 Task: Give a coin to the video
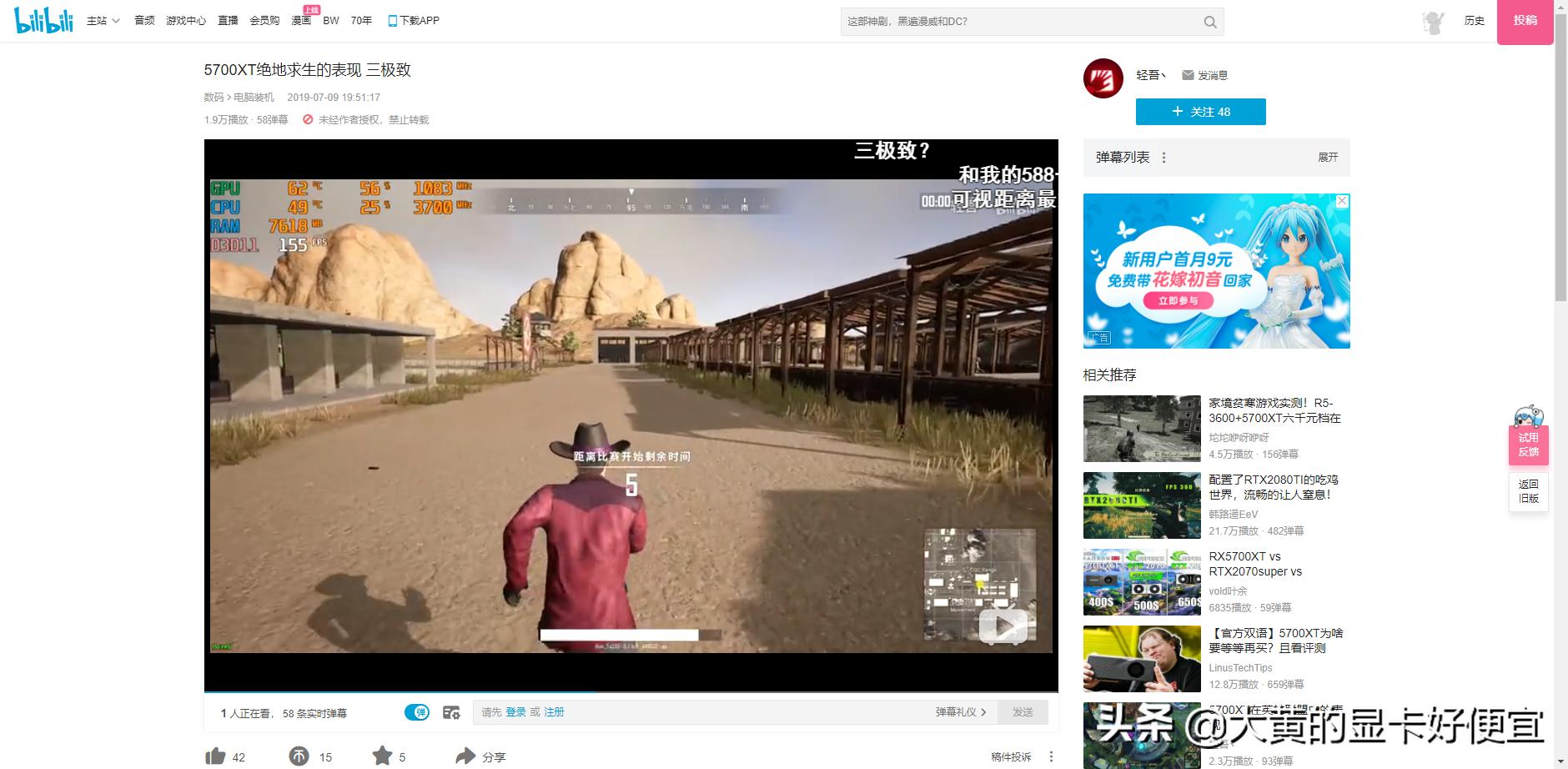299,756
